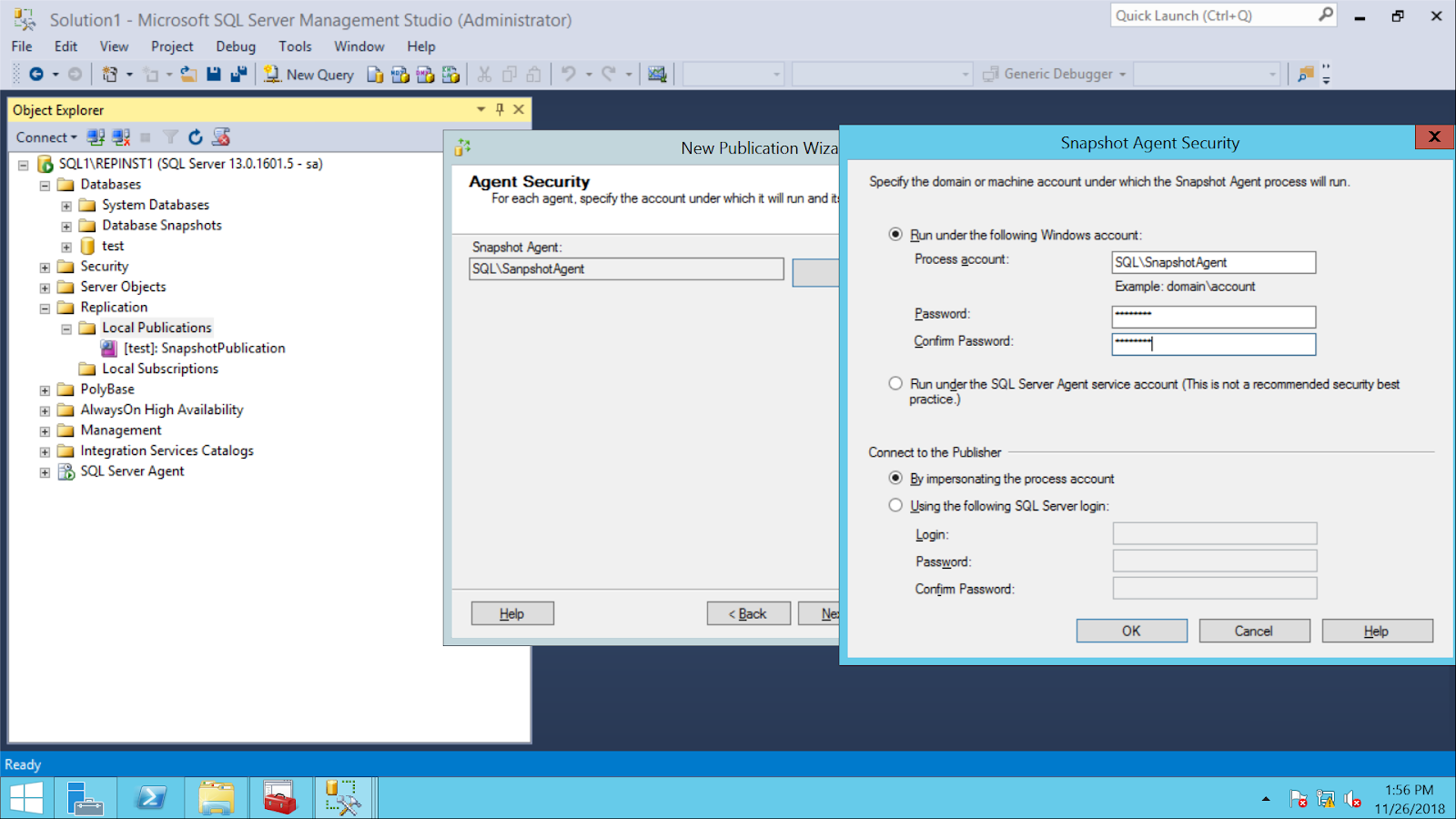Select the Local Subscriptions tree item
This screenshot has width=1456, height=819.
point(160,369)
